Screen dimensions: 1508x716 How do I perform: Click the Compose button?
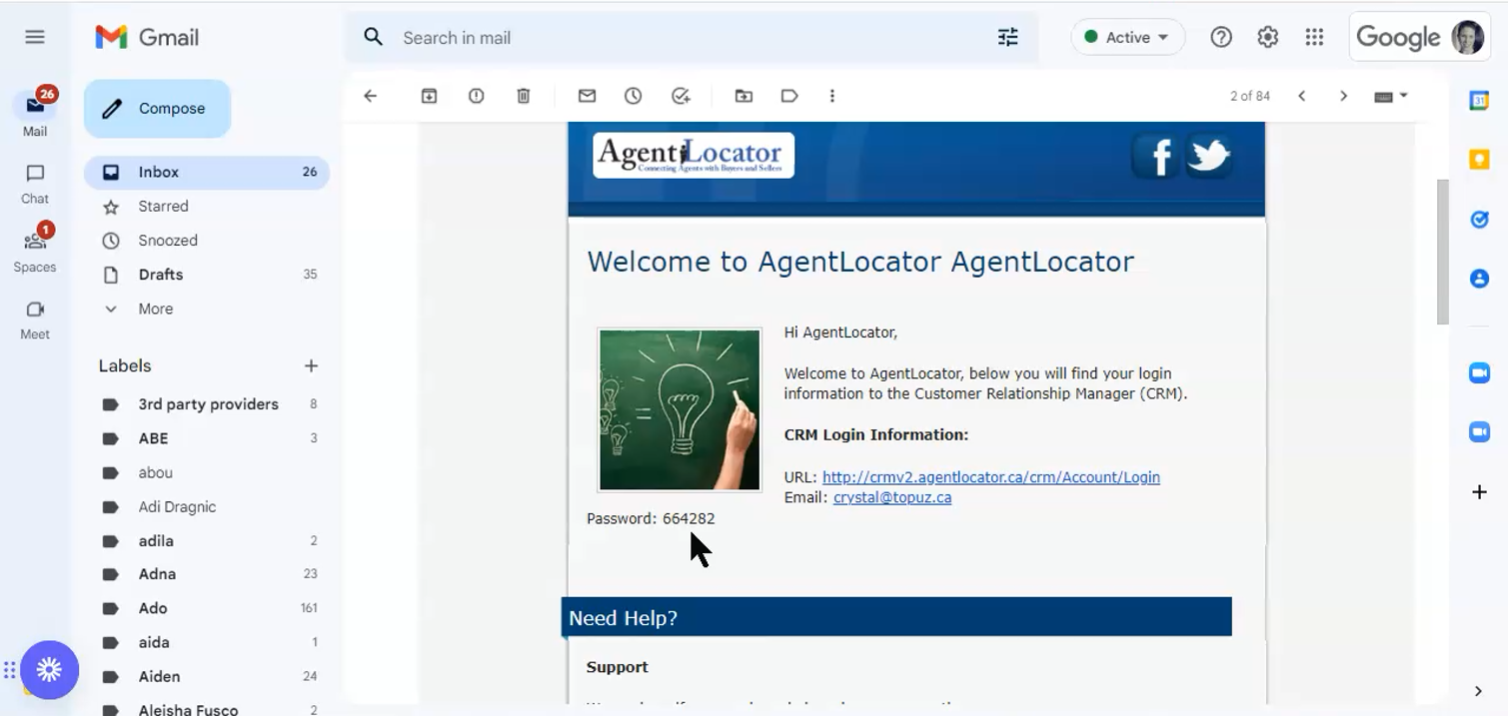(157, 108)
